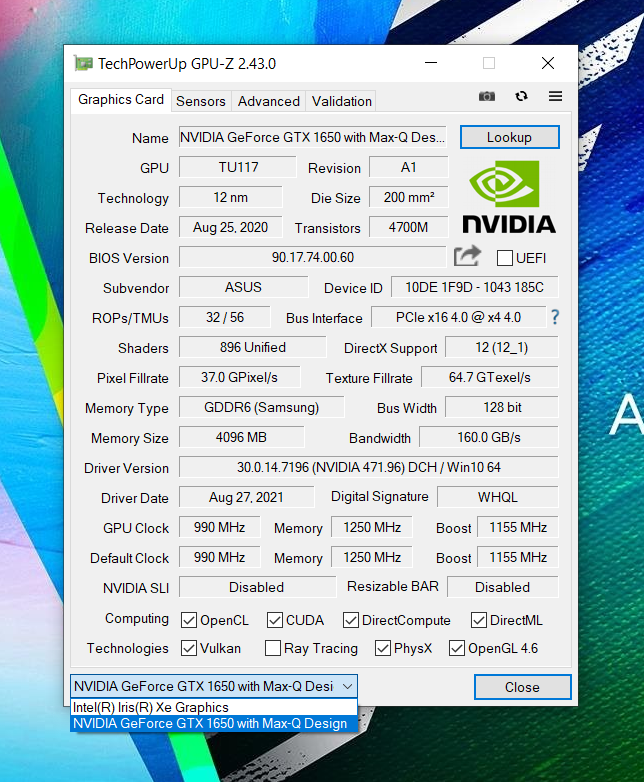Viewport: 644px width, 782px height.
Task: Click GPU Clock row Memory 1250 MHz
Action: pos(372,527)
